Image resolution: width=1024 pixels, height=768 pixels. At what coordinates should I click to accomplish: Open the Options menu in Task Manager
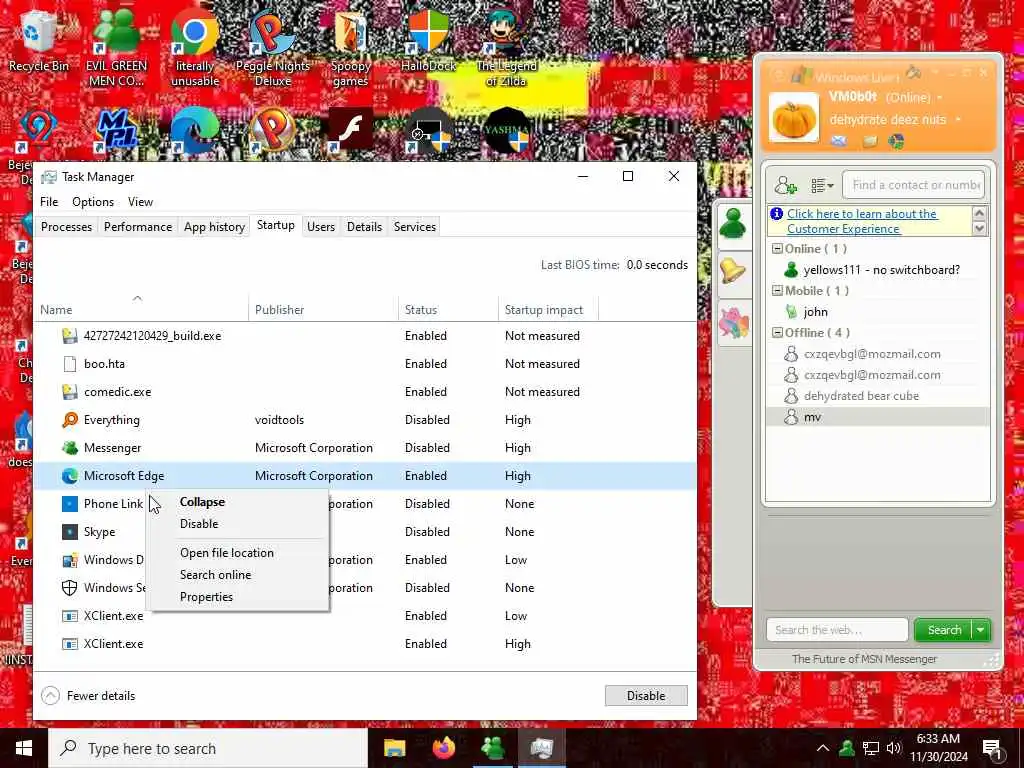point(93,202)
